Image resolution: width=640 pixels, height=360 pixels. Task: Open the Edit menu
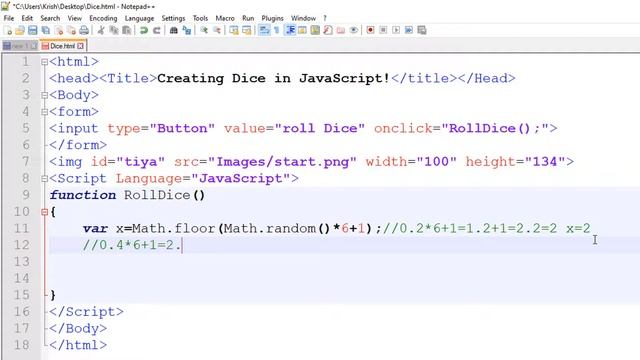coord(27,18)
